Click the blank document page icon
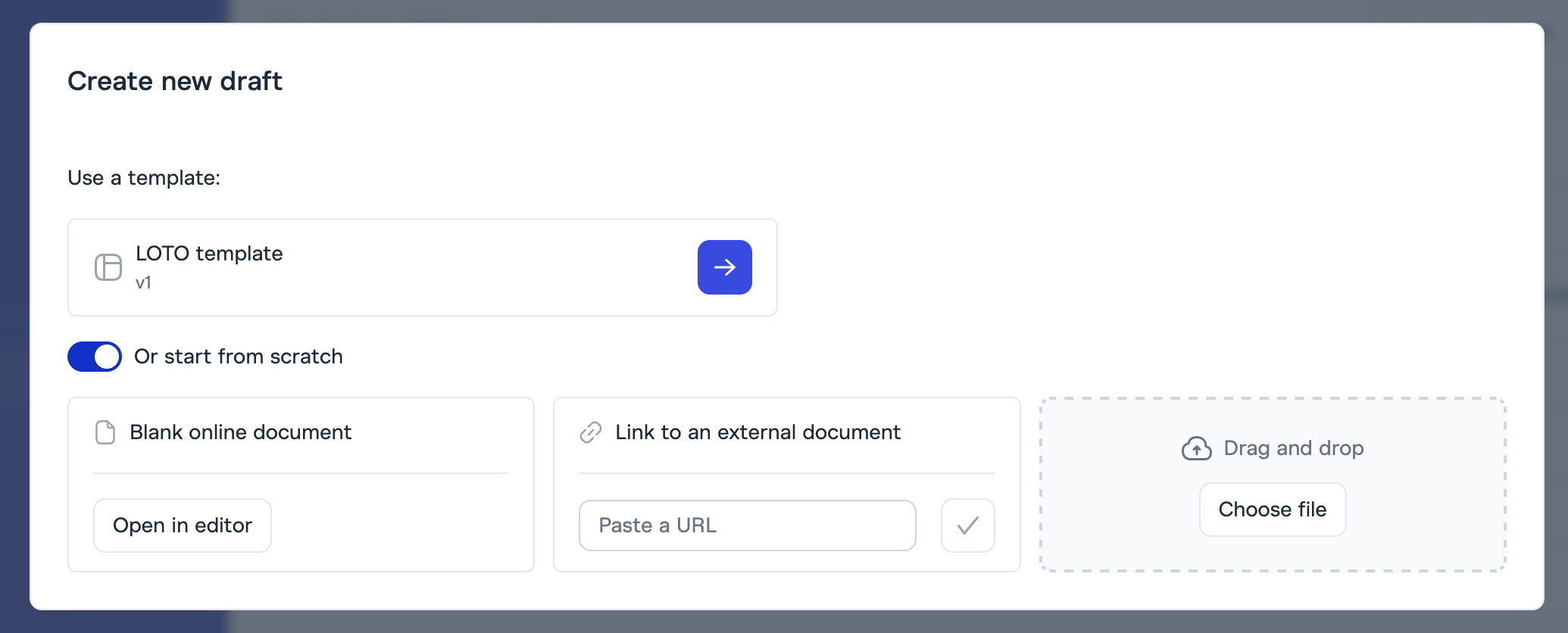The width and height of the screenshot is (1568, 633). 105,432
